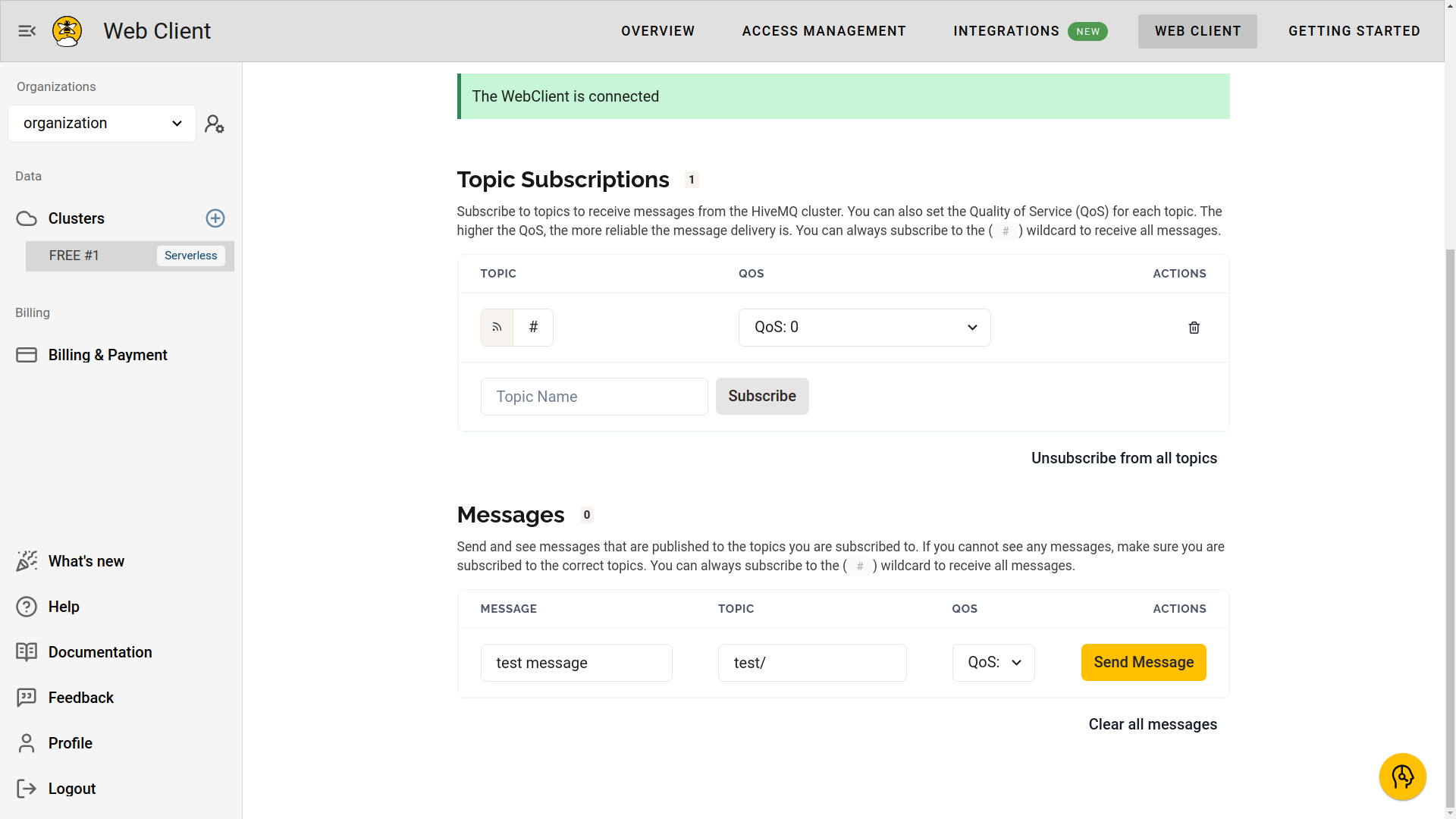Image resolution: width=1456 pixels, height=819 pixels.
Task: Open the assistant chat bubble
Action: point(1402,777)
